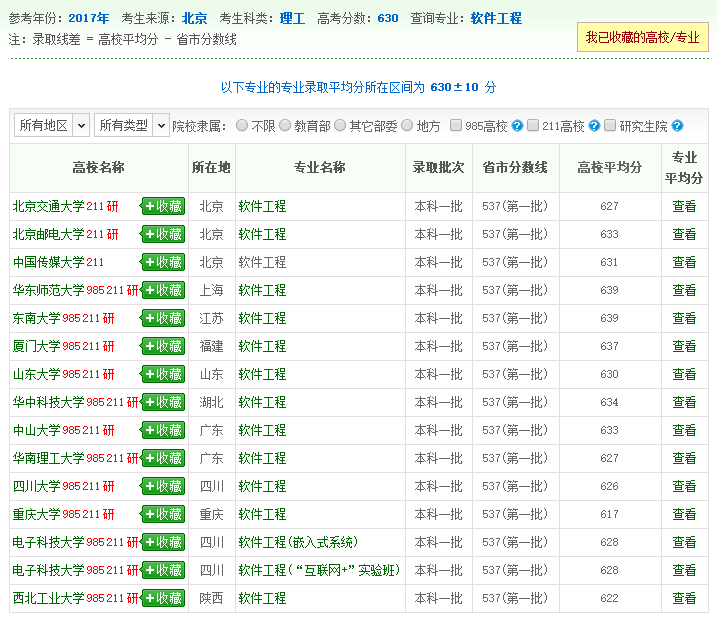The image size is (717, 617).
Task: View major average for 东南大学 via 查看
Action: point(684,318)
